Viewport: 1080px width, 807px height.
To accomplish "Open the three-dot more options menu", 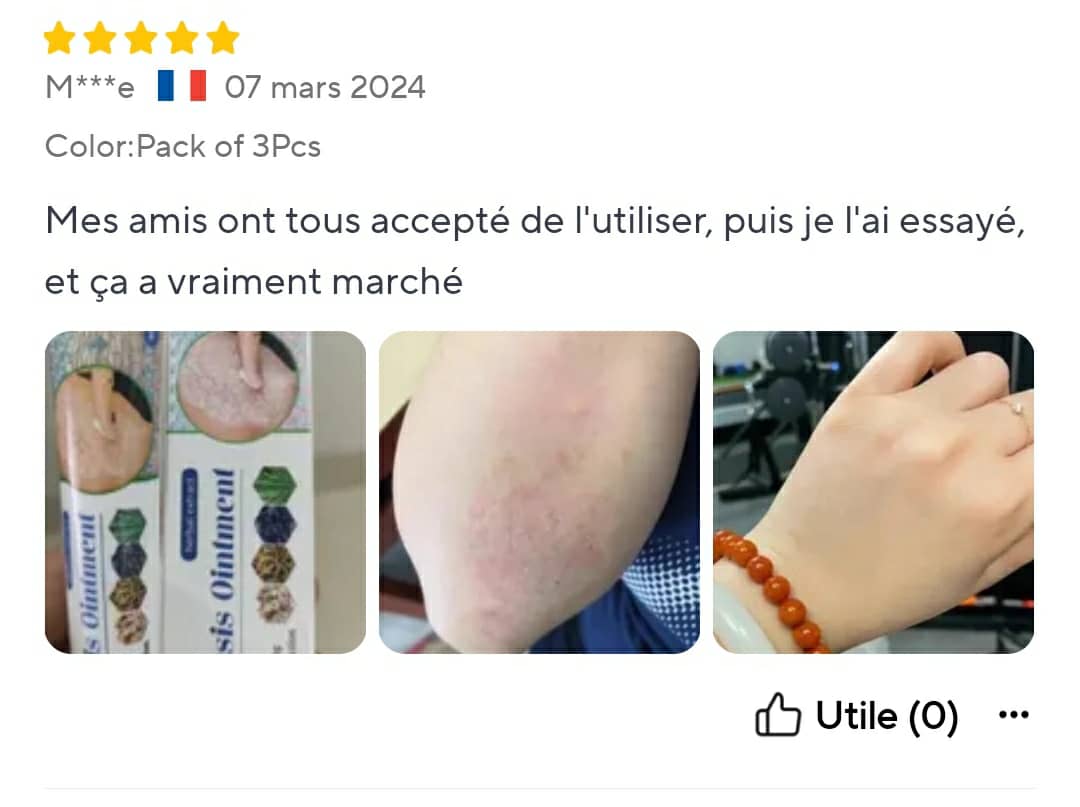I will (1014, 715).
